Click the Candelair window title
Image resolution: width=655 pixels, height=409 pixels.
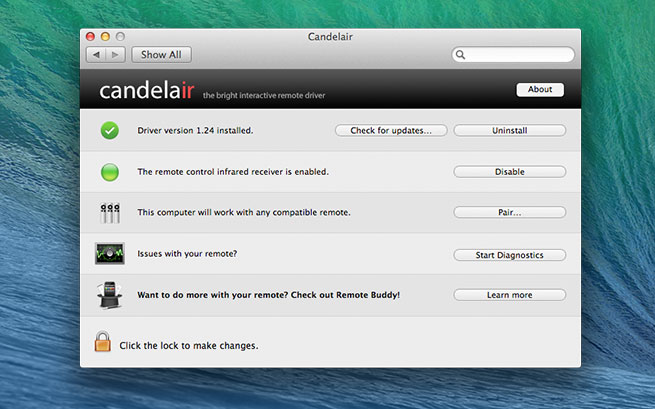[x=330, y=37]
